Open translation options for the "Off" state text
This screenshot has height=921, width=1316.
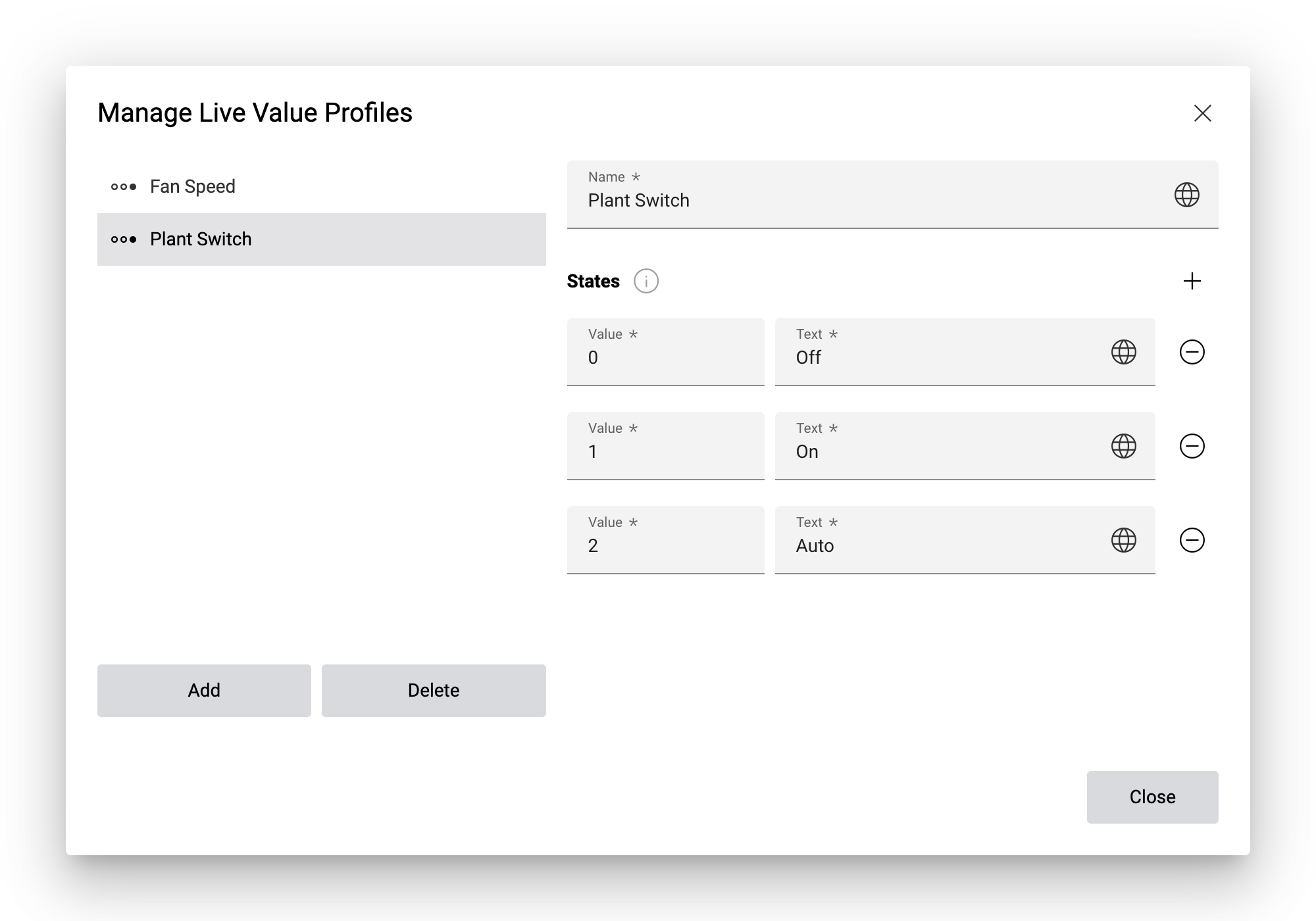coord(1123,353)
